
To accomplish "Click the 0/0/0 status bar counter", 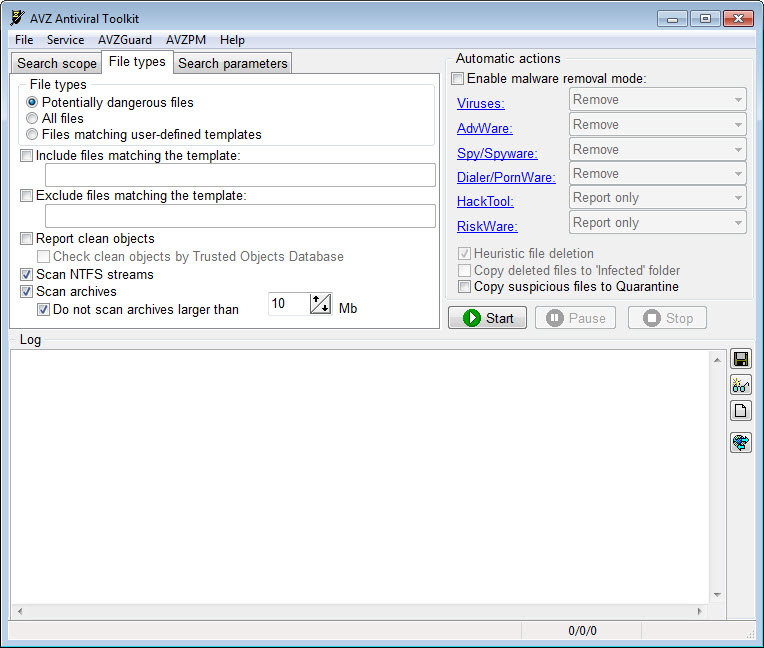I will coord(582,631).
